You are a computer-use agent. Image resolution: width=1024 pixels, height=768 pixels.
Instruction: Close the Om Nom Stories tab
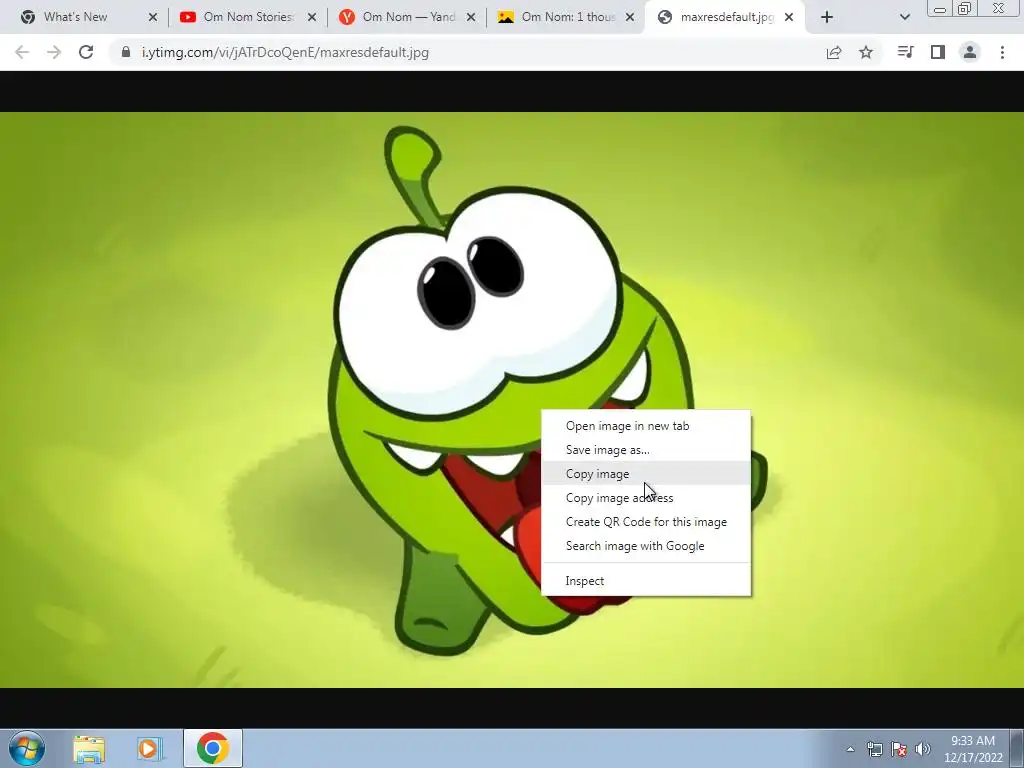312,17
